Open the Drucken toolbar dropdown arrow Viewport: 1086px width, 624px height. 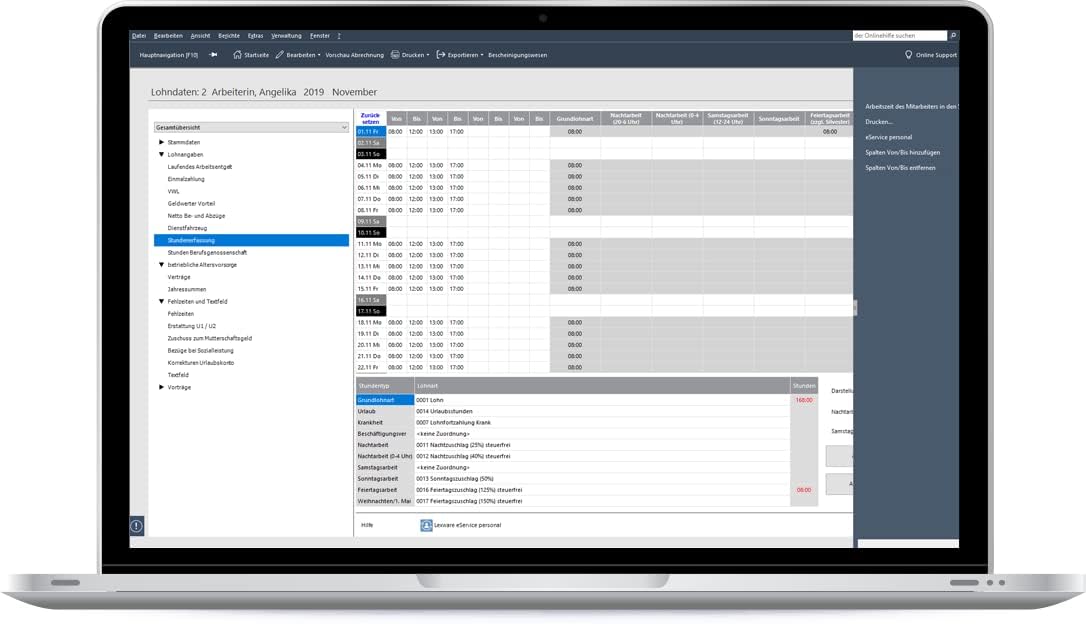click(428, 55)
